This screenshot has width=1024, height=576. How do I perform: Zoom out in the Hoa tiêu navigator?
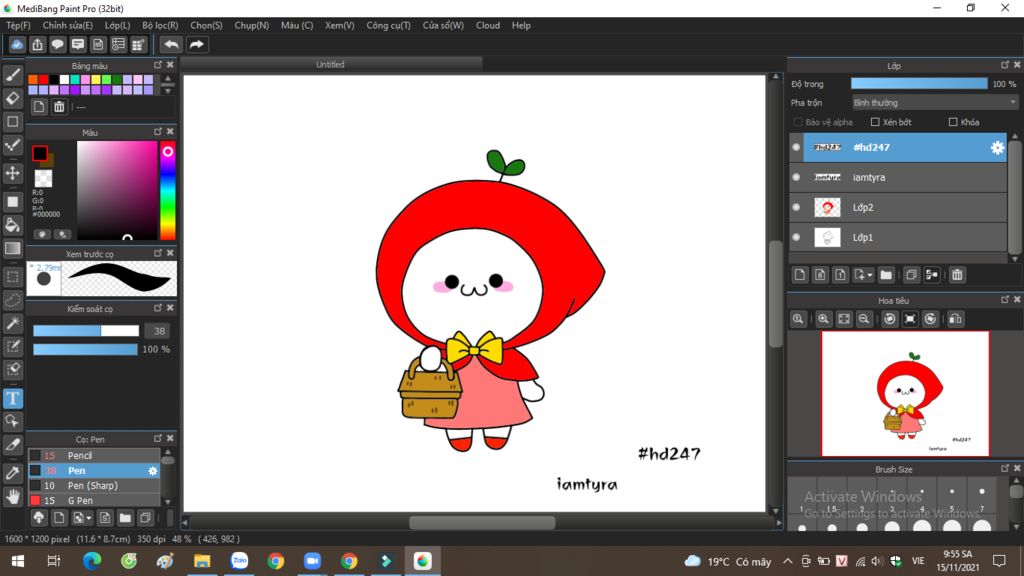(864, 319)
